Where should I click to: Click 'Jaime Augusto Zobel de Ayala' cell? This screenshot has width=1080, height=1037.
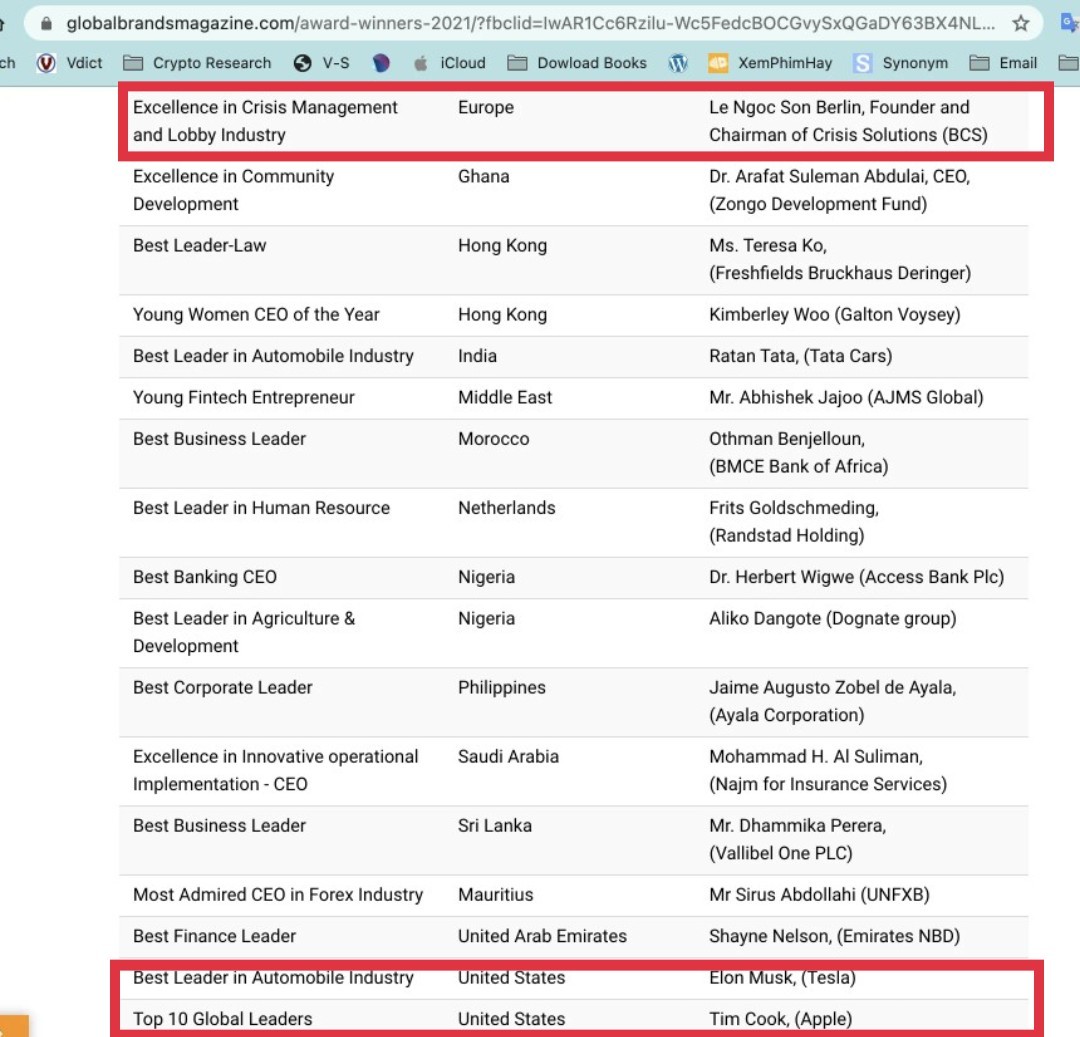click(x=832, y=701)
